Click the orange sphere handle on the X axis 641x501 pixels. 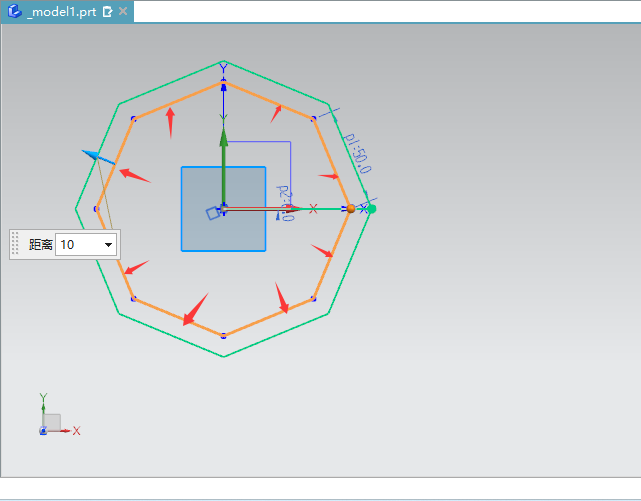pyautogui.click(x=351, y=209)
